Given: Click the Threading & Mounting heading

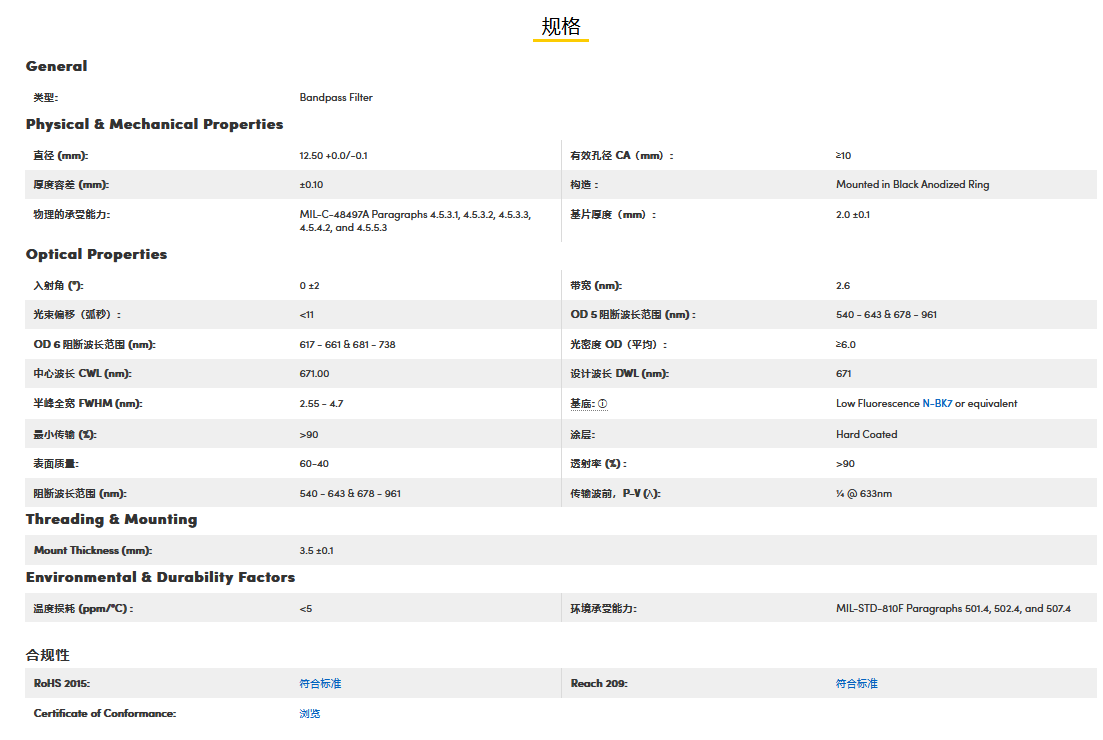Looking at the screenshot, I should coord(111,519).
